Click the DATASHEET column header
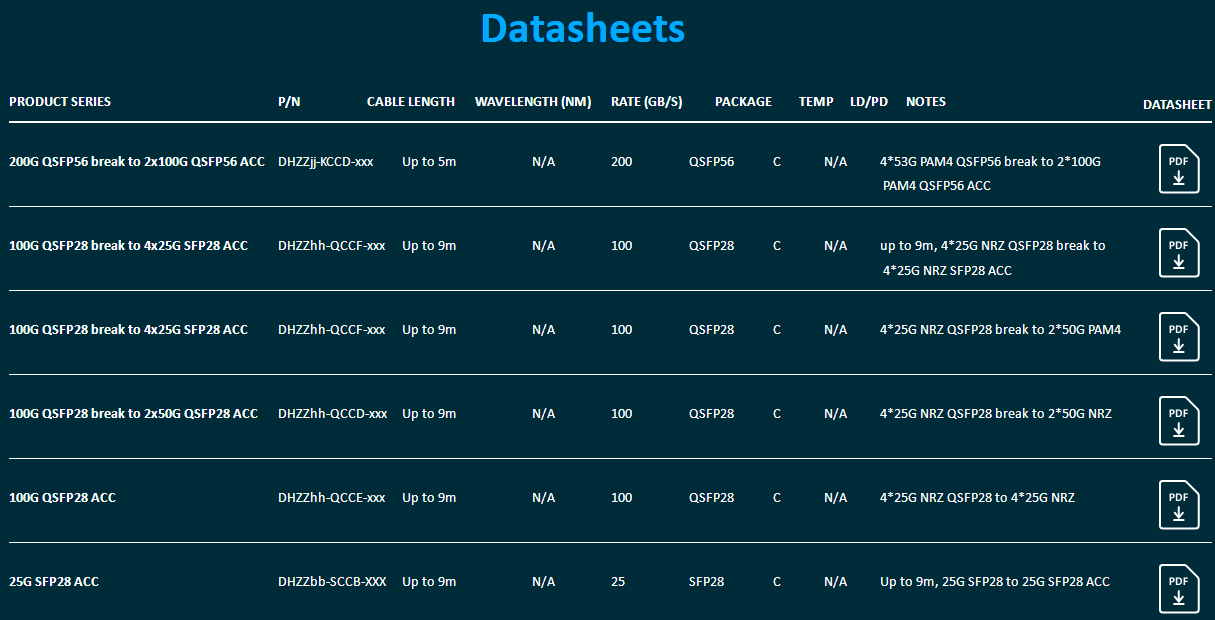 coord(1178,105)
